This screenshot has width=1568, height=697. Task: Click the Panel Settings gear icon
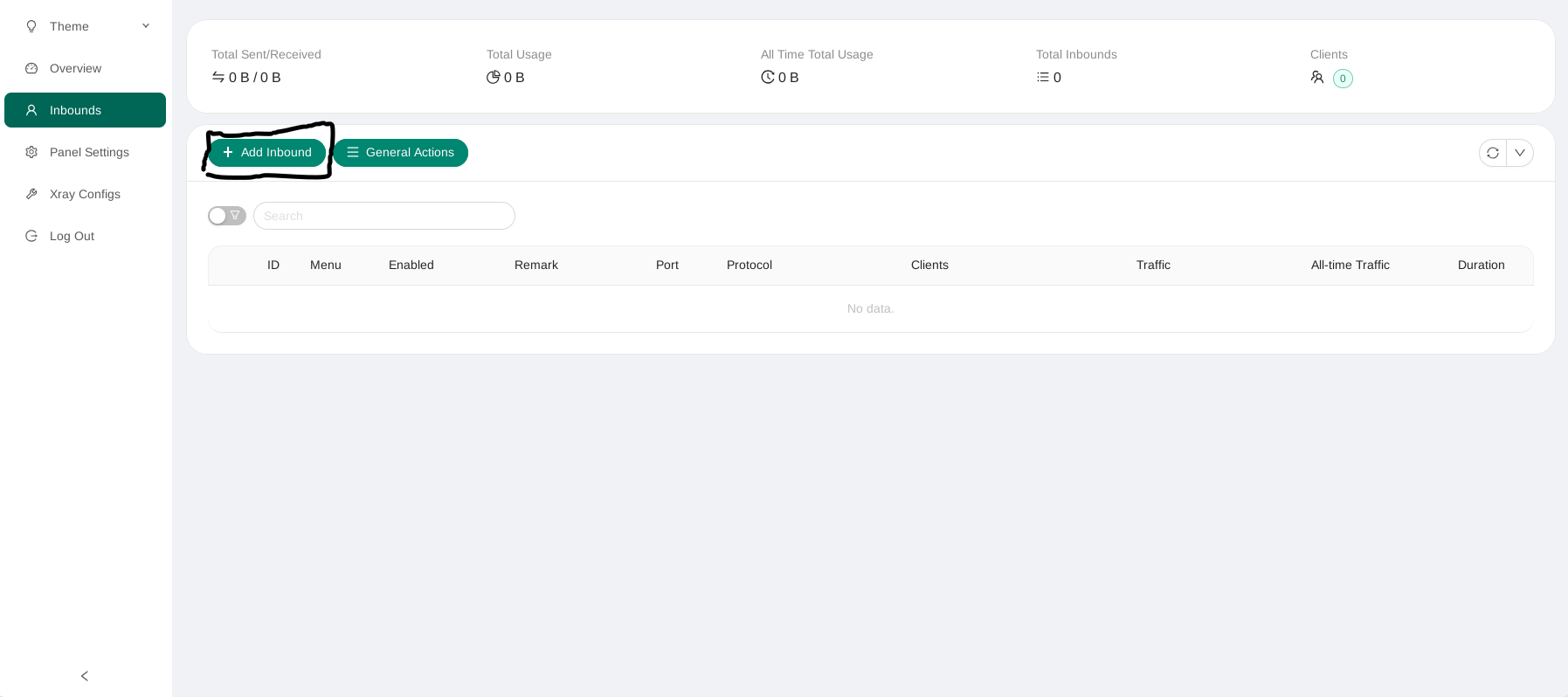[31, 152]
